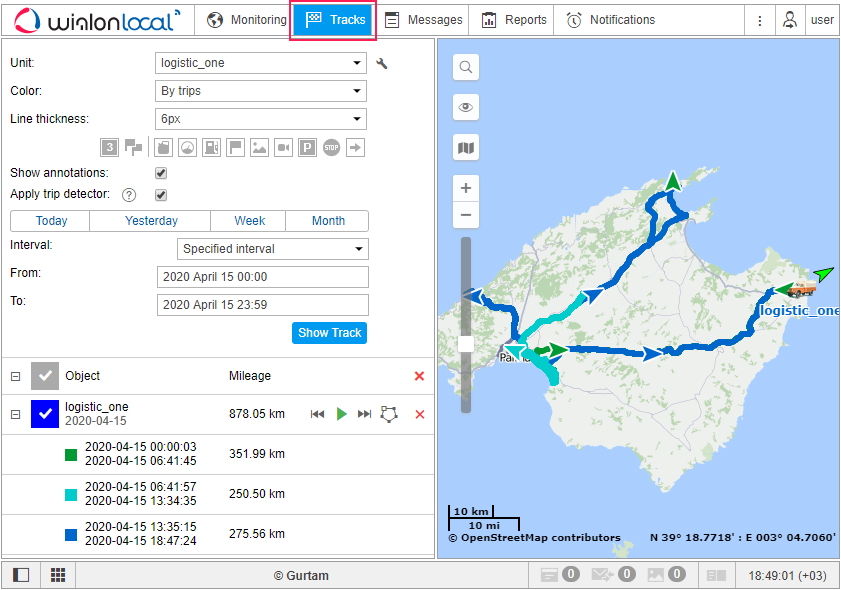This screenshot has width=841, height=590.
Task: Choose the Week interval button
Action: (248, 221)
